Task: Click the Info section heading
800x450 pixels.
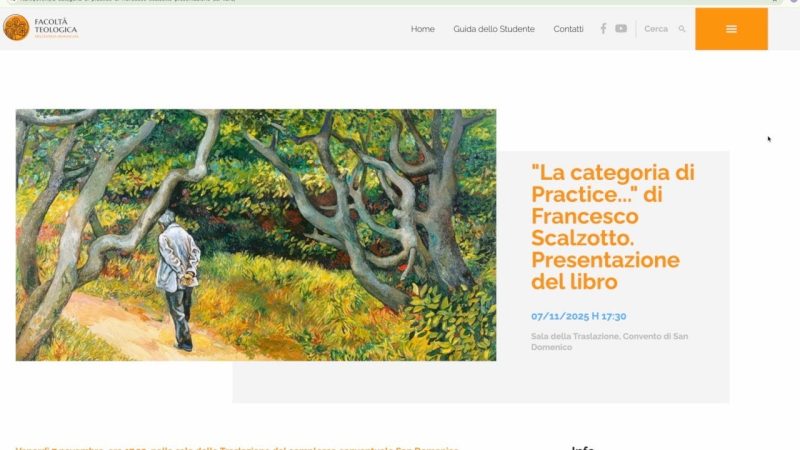Action: click(583, 448)
